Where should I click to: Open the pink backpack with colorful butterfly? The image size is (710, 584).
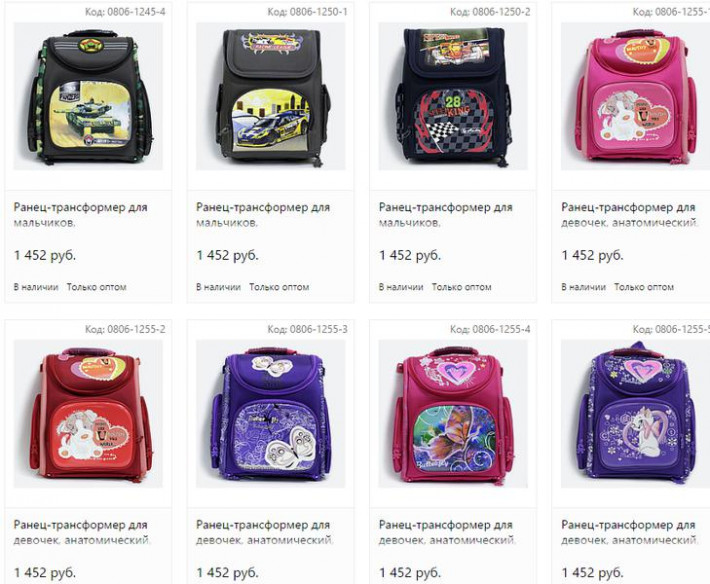pos(453,414)
